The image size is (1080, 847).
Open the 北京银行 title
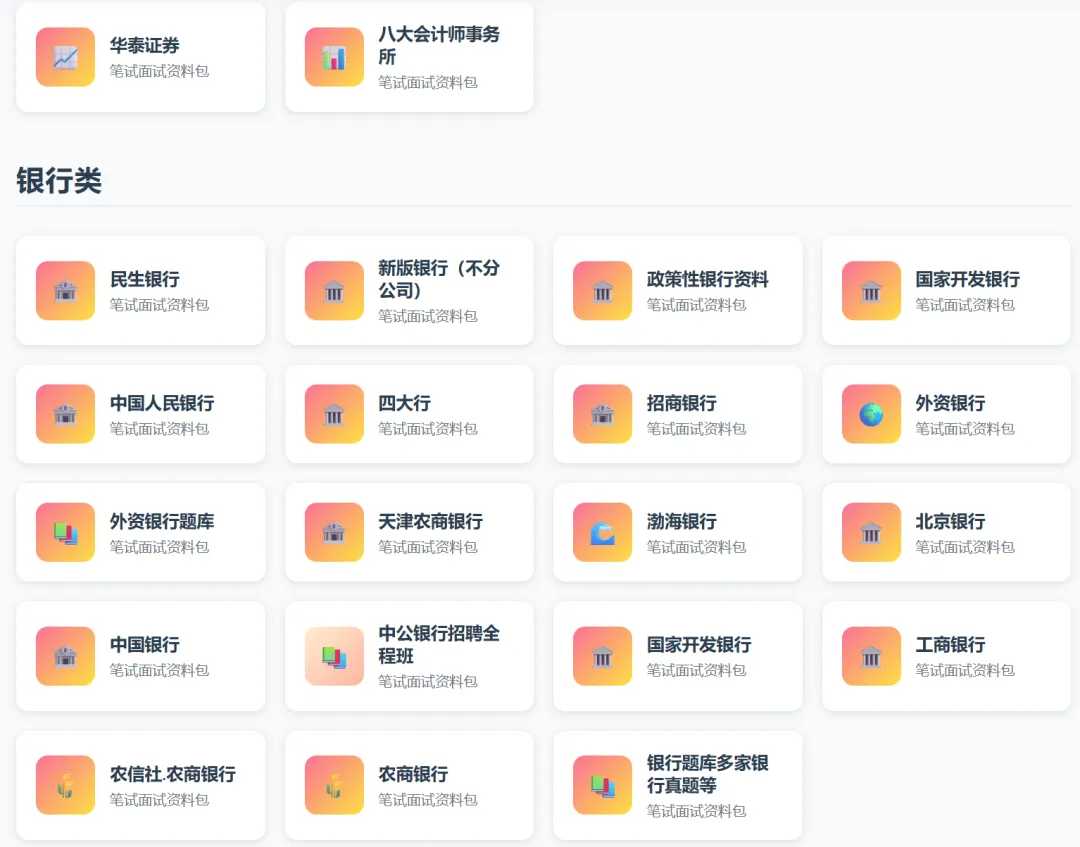(x=950, y=521)
